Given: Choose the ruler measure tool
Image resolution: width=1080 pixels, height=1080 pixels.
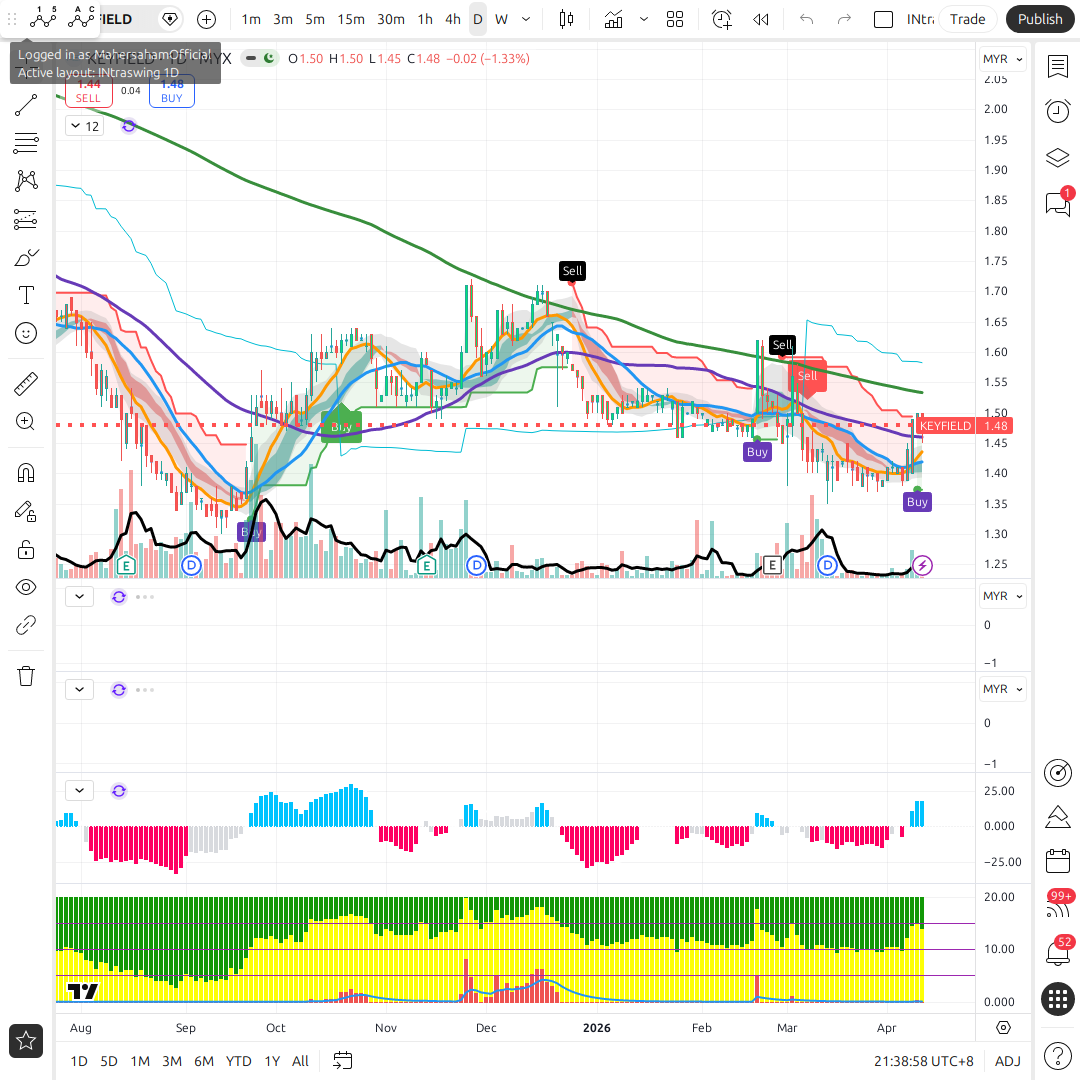Looking at the screenshot, I should pos(26,383).
